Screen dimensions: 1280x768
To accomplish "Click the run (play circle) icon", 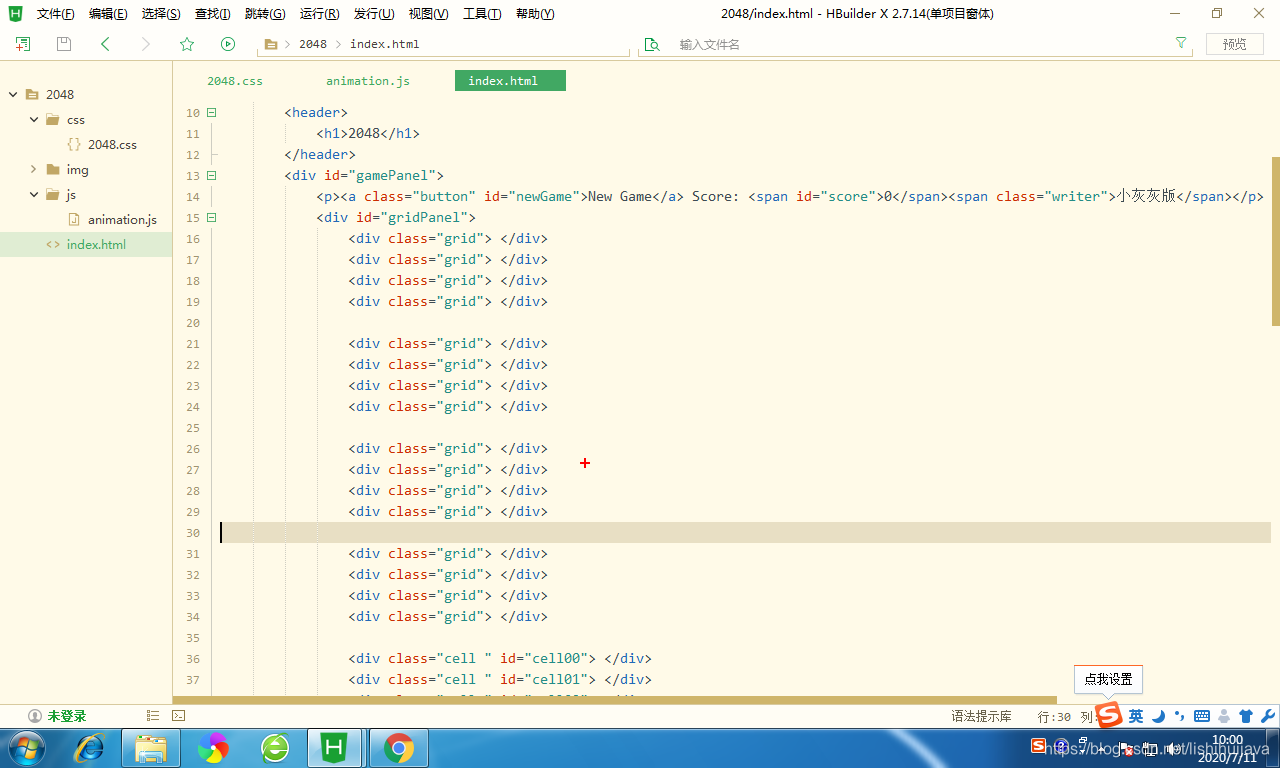I will (x=228, y=44).
